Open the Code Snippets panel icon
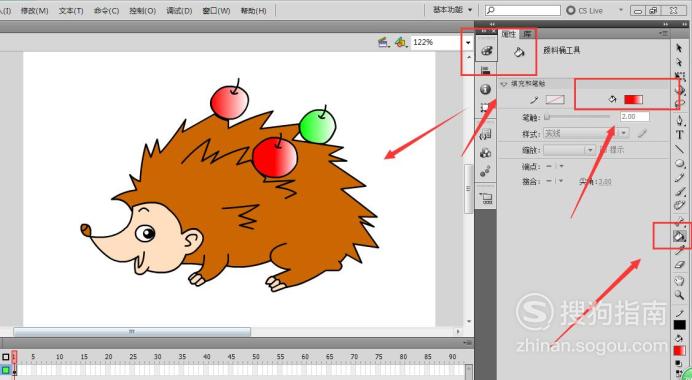692x380 pixels. pyautogui.click(x=485, y=134)
